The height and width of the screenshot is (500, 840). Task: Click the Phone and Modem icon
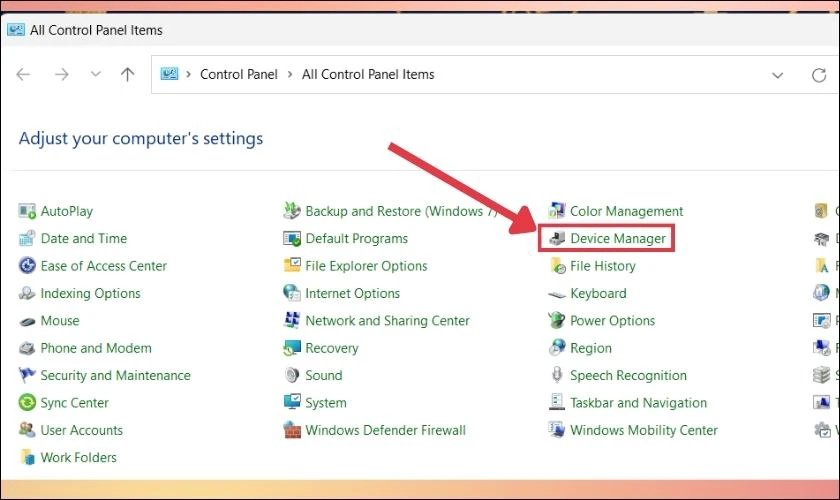27,348
